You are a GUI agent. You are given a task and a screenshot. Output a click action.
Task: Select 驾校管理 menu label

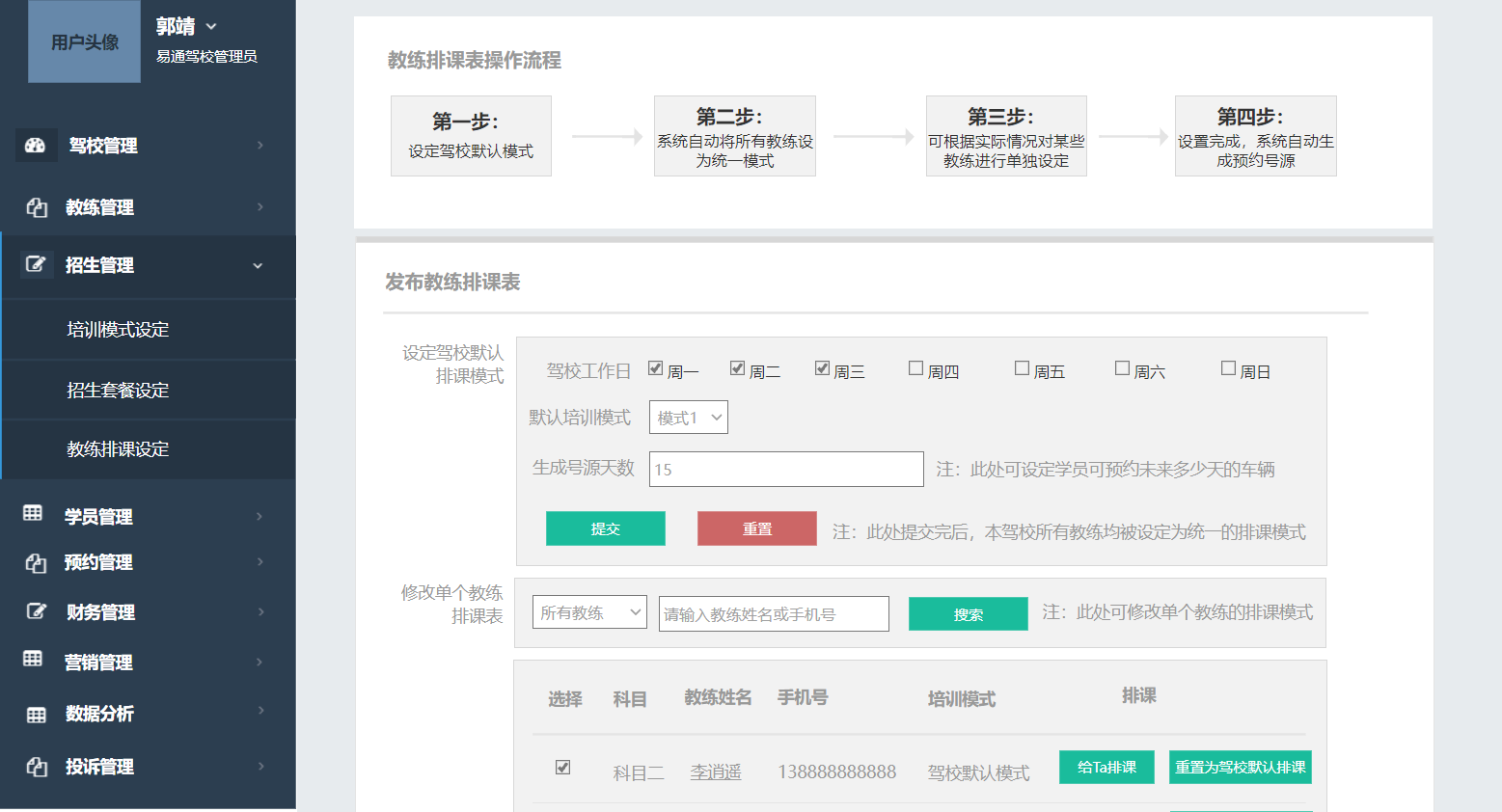point(103,146)
